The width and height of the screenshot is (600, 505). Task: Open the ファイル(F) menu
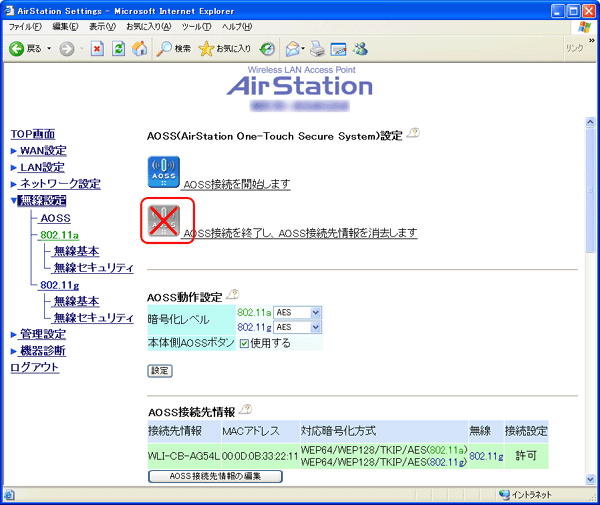25,27
